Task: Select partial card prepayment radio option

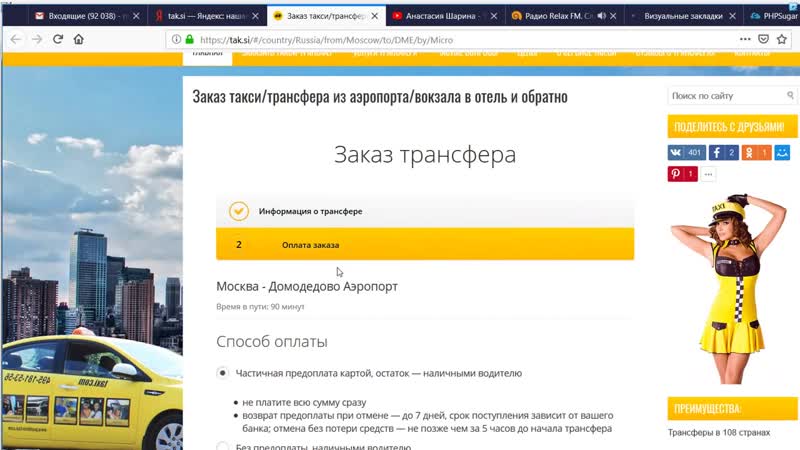Action: pos(223,373)
